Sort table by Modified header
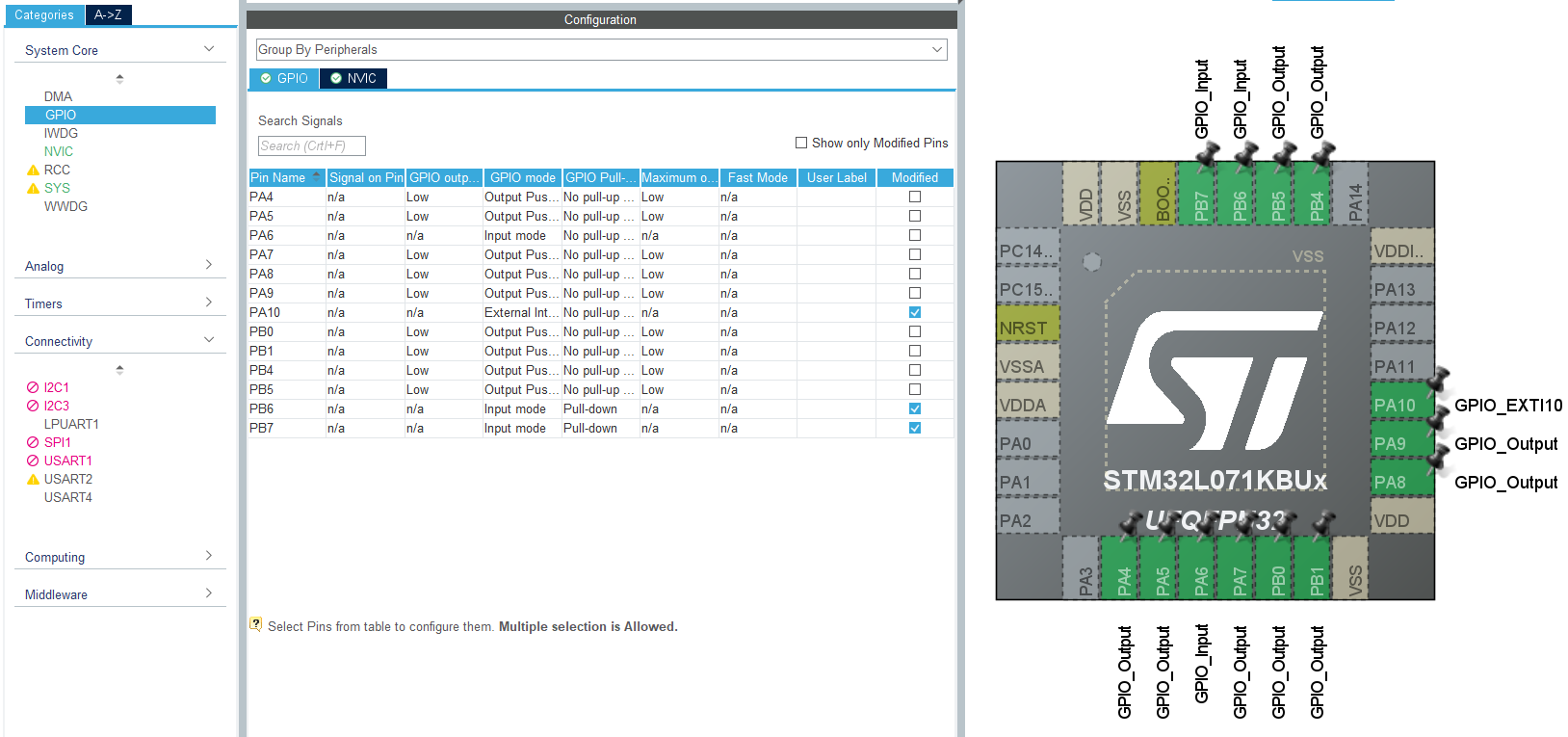This screenshot has height=737, width=1568. point(915,177)
